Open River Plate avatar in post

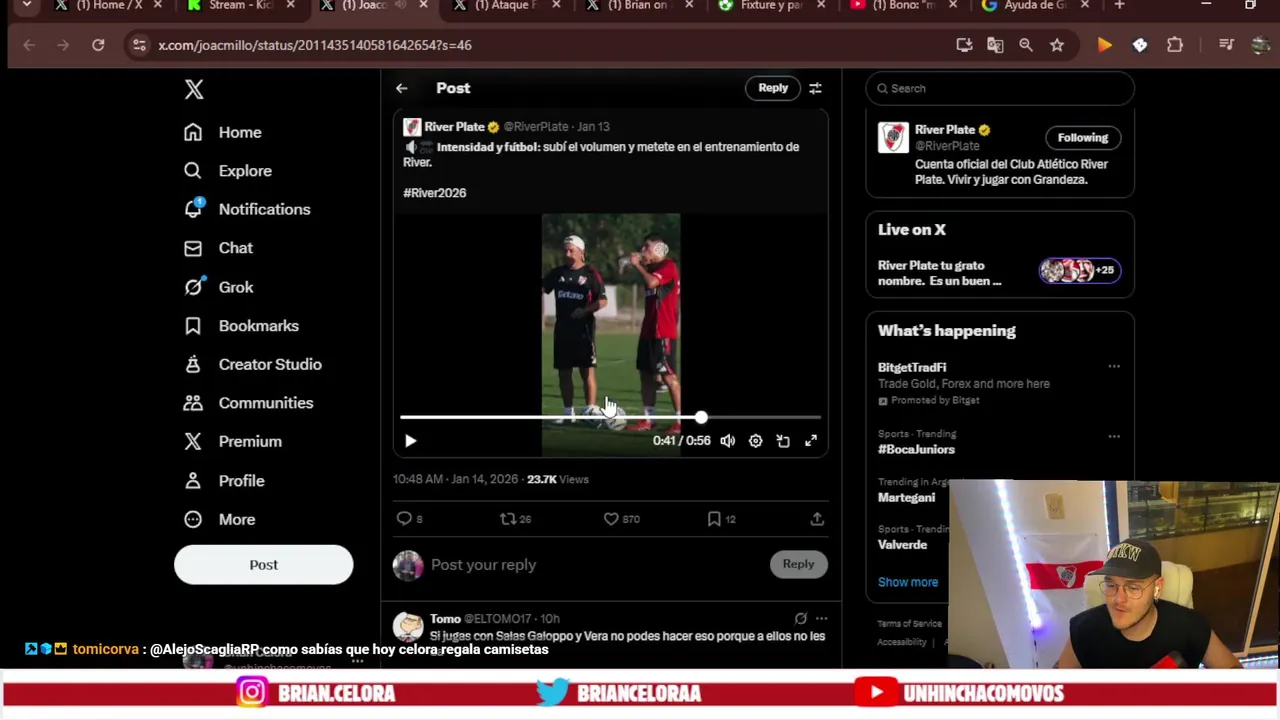coord(412,127)
